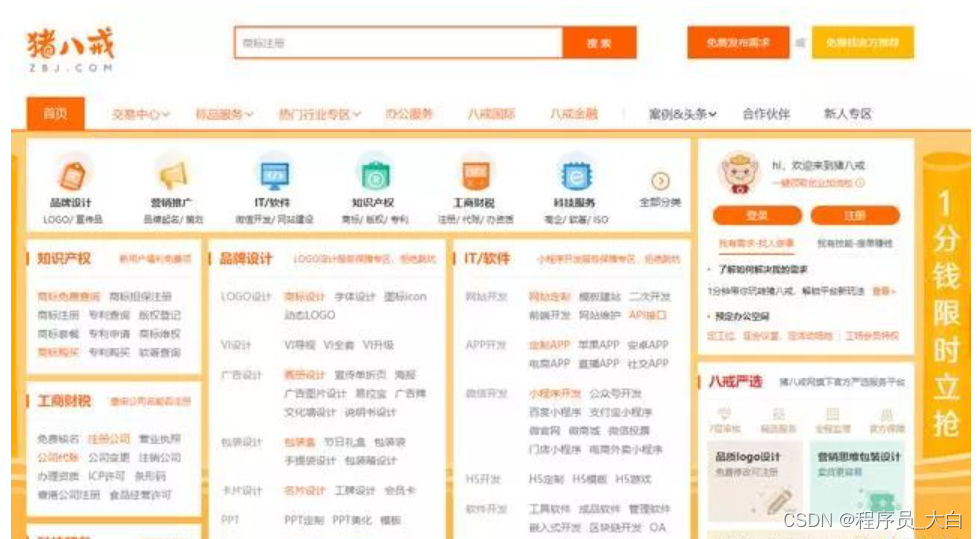977x539 pixels.
Task: Click the yellow 免费 recommendation button
Action: click(862, 42)
